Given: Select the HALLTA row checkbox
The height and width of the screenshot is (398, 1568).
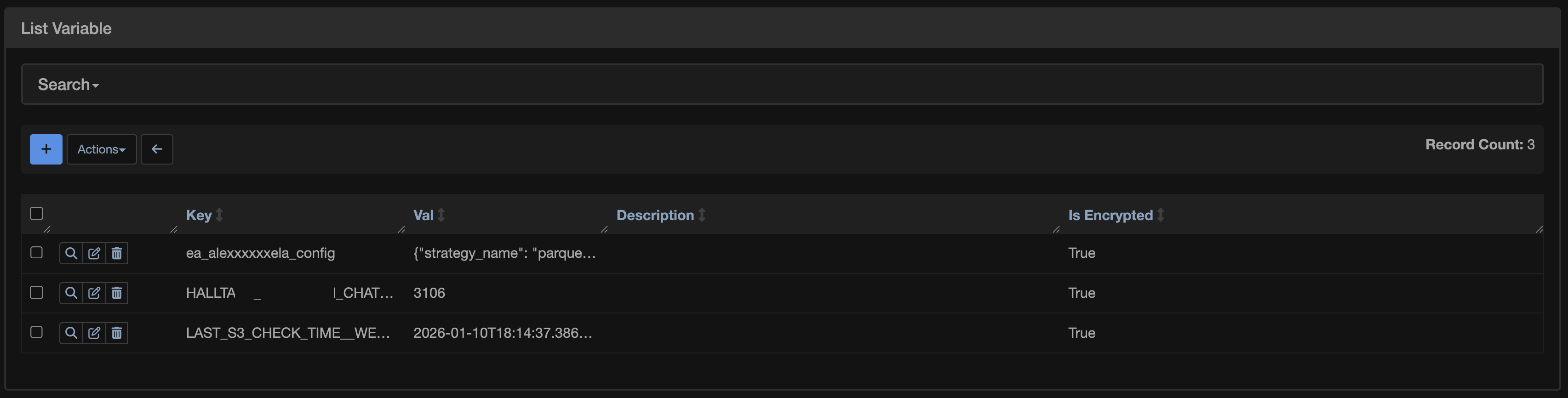Looking at the screenshot, I should (36, 292).
